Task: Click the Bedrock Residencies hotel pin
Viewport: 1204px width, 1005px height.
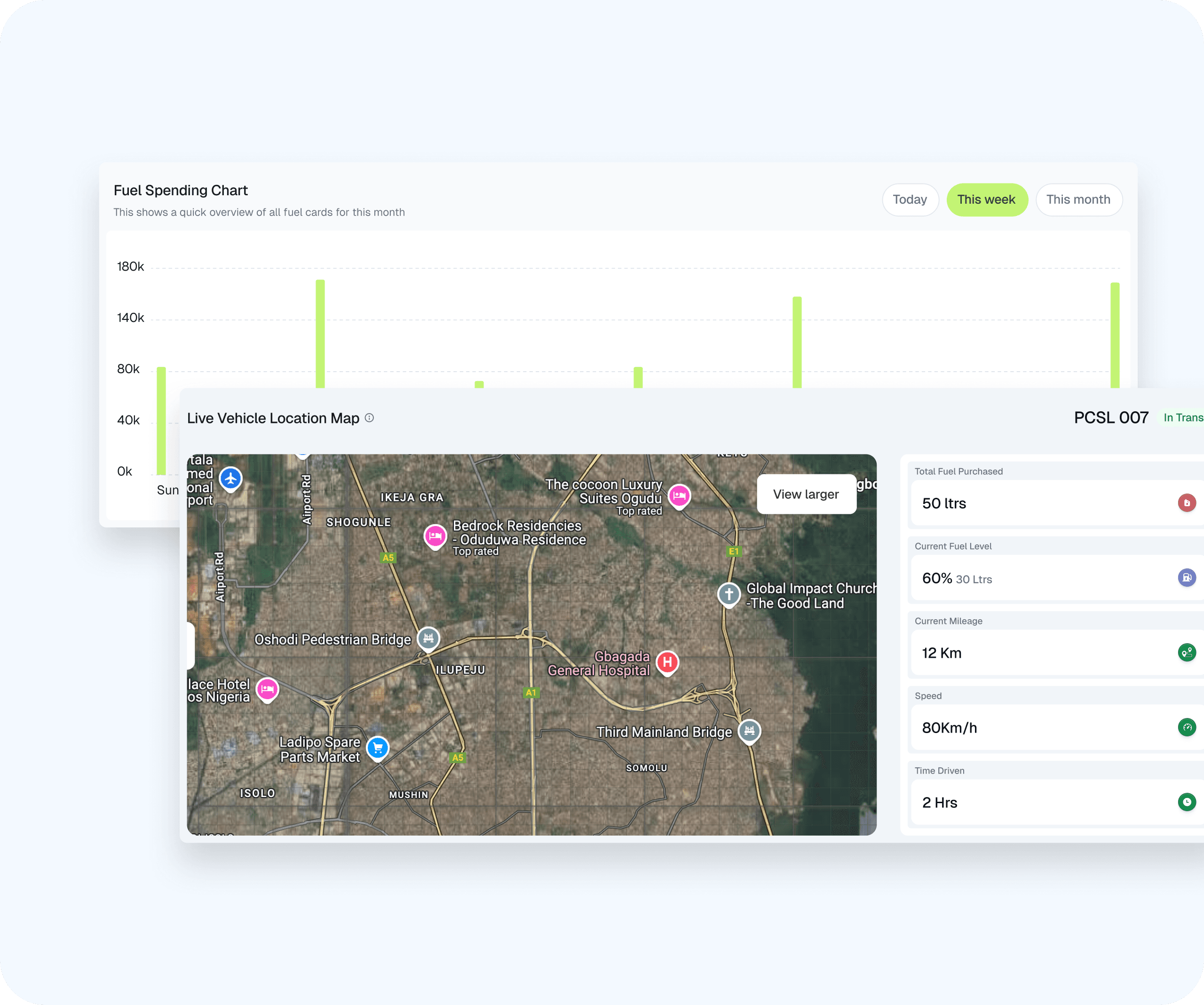Action: [435, 536]
